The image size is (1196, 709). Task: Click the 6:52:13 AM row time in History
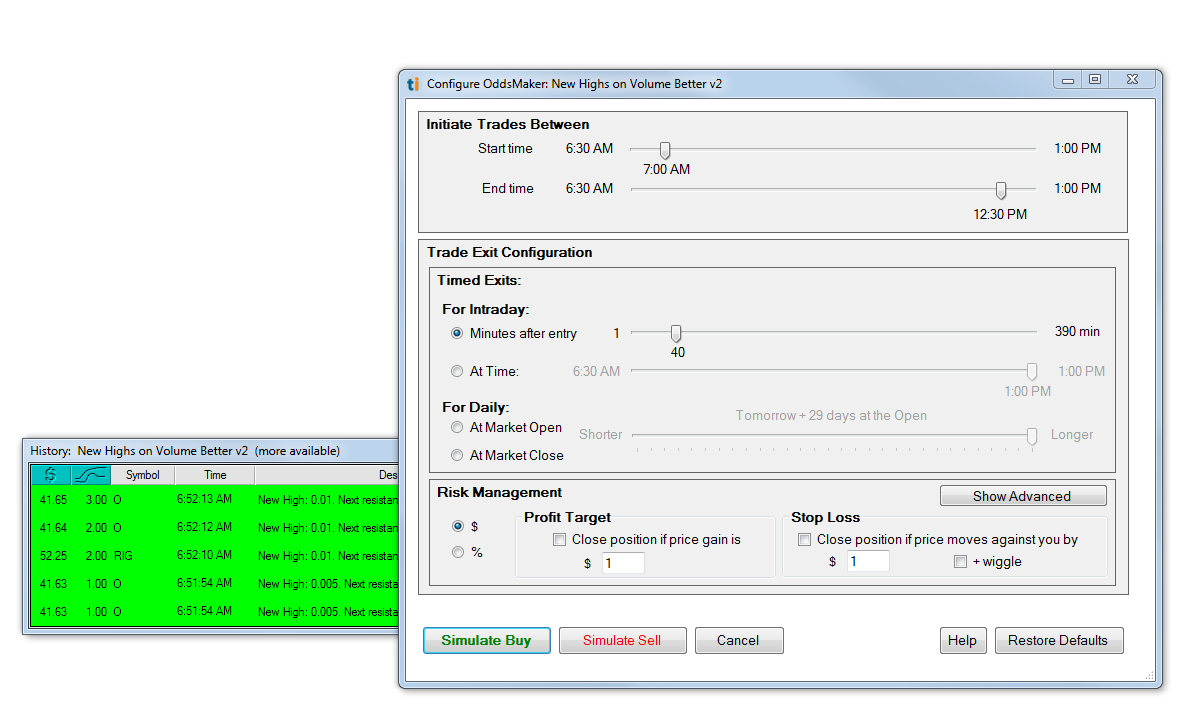pyautogui.click(x=204, y=499)
